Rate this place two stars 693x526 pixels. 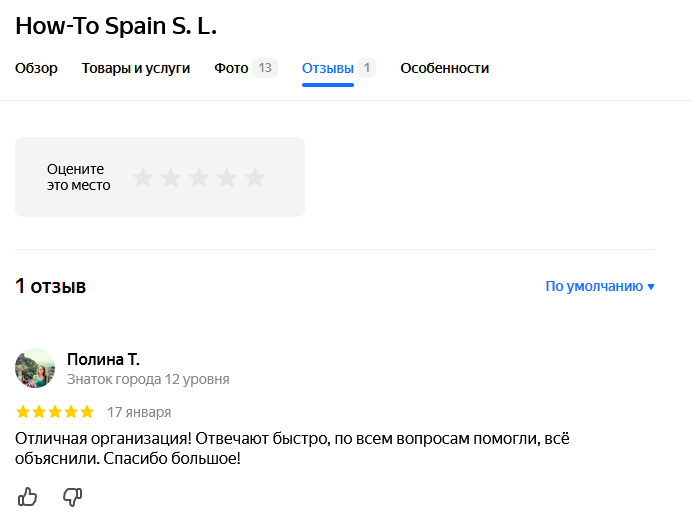point(171,178)
